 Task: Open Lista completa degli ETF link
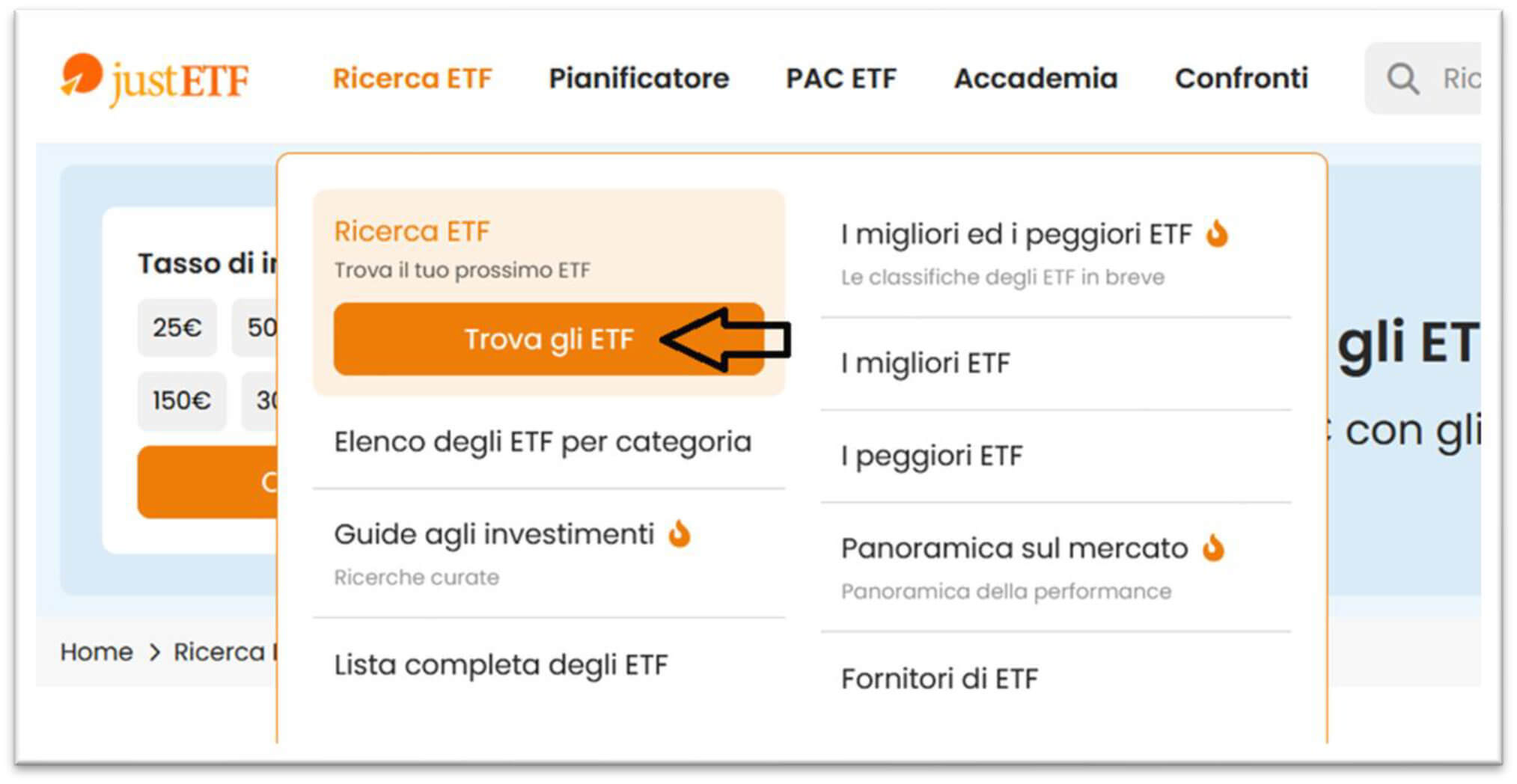pos(500,664)
